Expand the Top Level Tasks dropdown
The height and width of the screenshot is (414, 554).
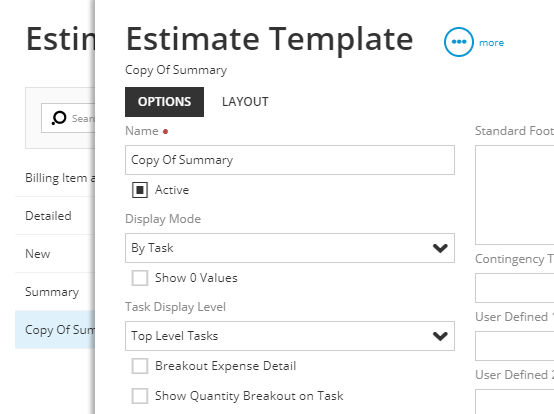click(x=290, y=336)
